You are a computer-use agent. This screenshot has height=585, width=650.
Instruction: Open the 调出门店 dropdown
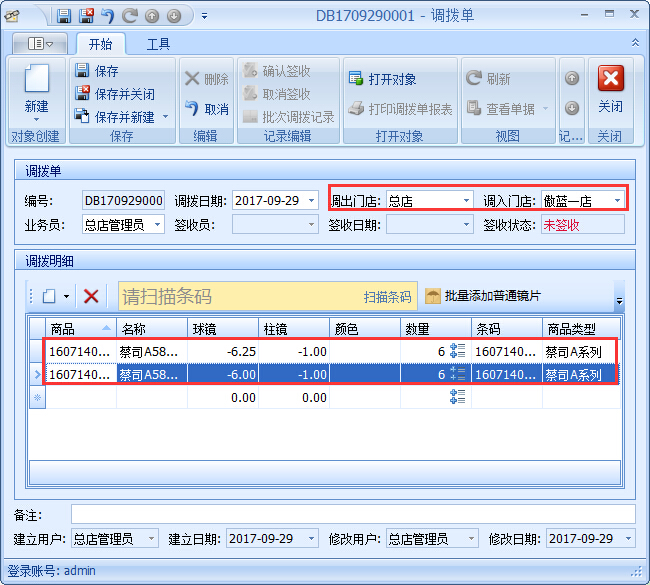[x=466, y=200]
